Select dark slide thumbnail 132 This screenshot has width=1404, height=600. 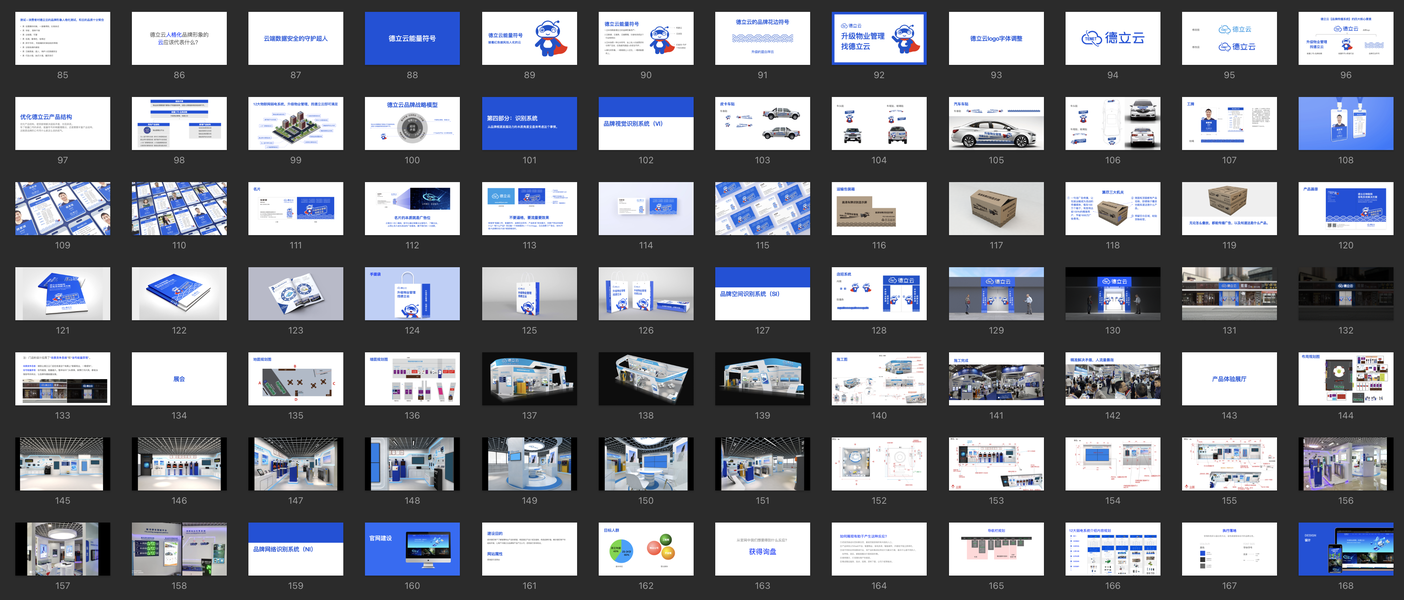click(x=1346, y=294)
